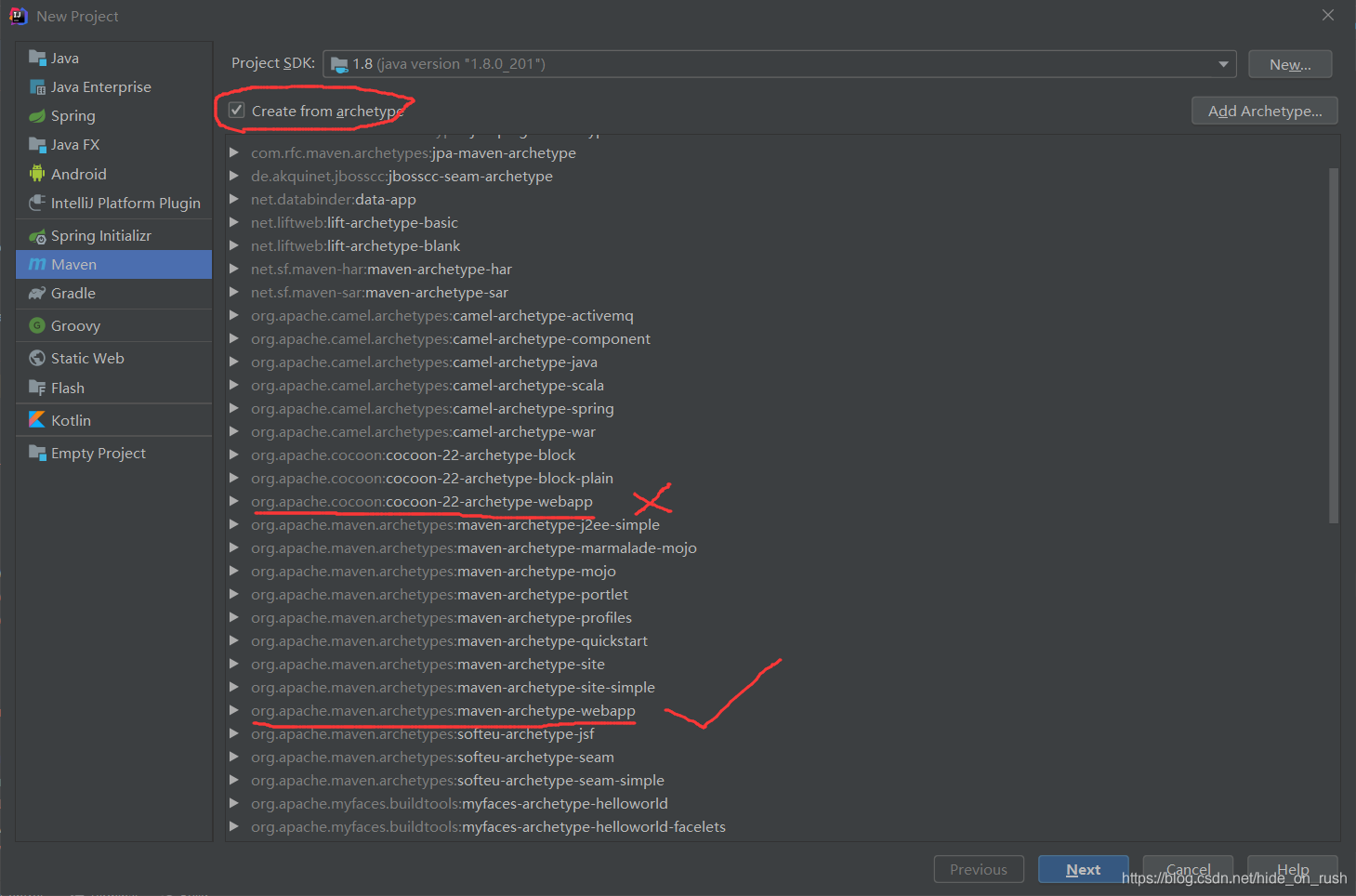Click the SDK folder icon in combo box
The width and height of the screenshot is (1356, 896).
pos(339,64)
